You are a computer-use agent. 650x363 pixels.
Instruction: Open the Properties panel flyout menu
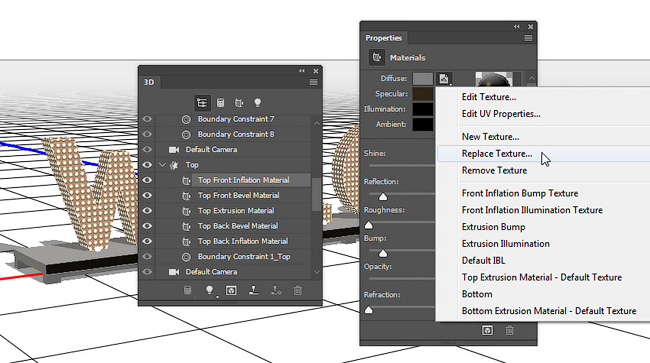(x=528, y=38)
